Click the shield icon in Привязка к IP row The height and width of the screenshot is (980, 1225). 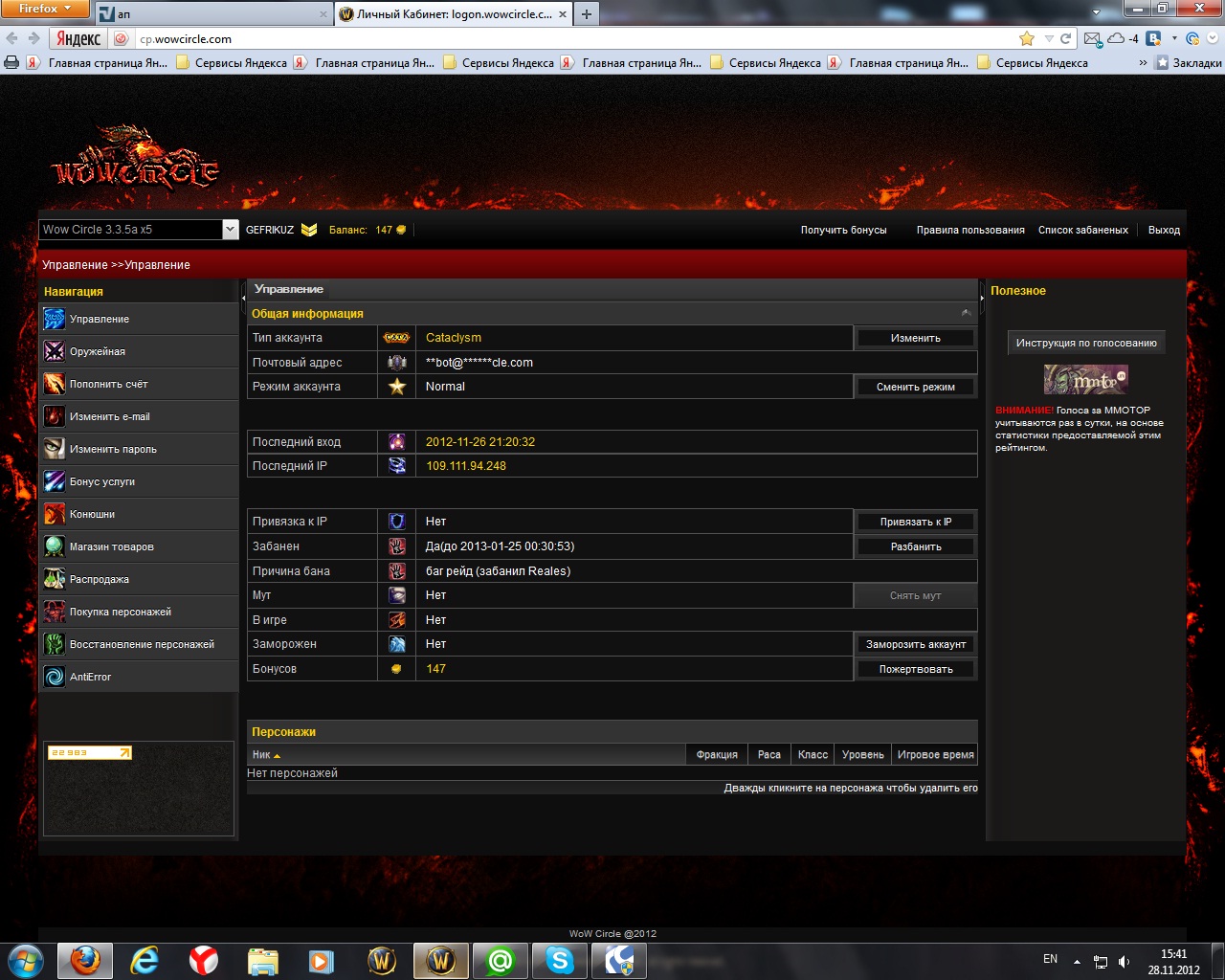click(x=397, y=522)
